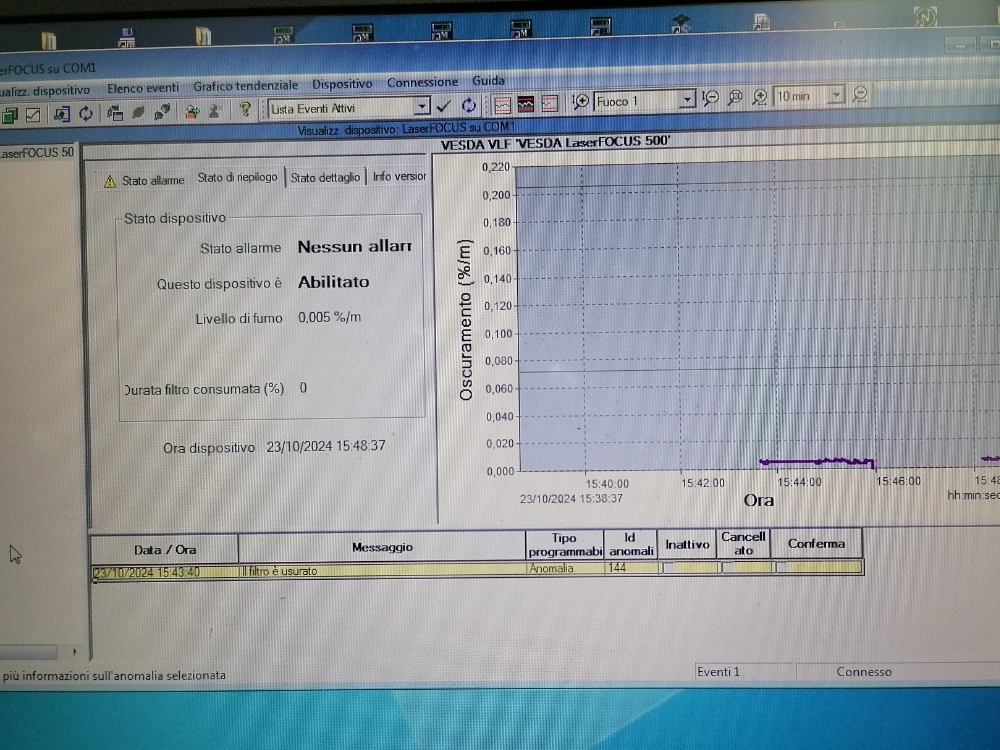The height and width of the screenshot is (750, 1000).
Task: Open the connection manager toolbar icon
Action: (115, 113)
